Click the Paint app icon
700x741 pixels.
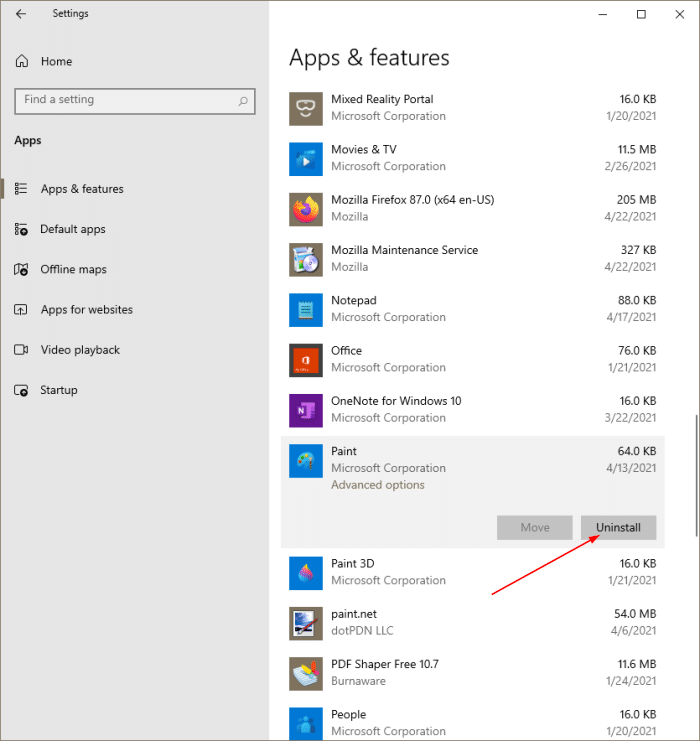pyautogui.click(x=306, y=461)
